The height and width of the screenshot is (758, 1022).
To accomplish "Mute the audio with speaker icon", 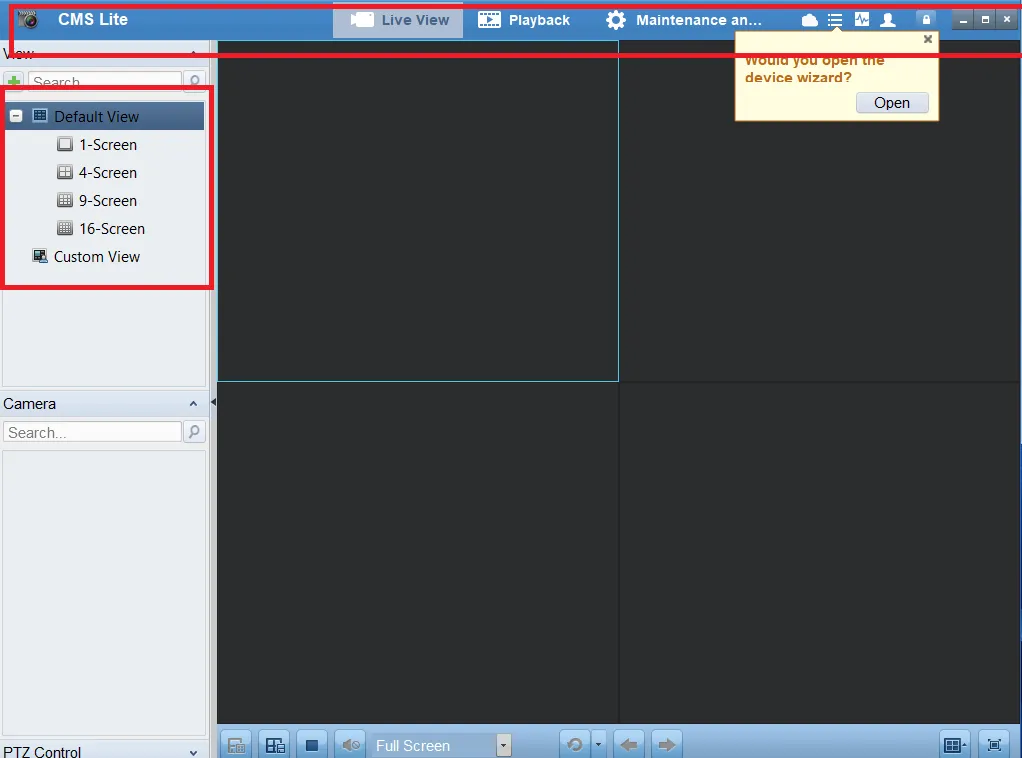I will 349,744.
